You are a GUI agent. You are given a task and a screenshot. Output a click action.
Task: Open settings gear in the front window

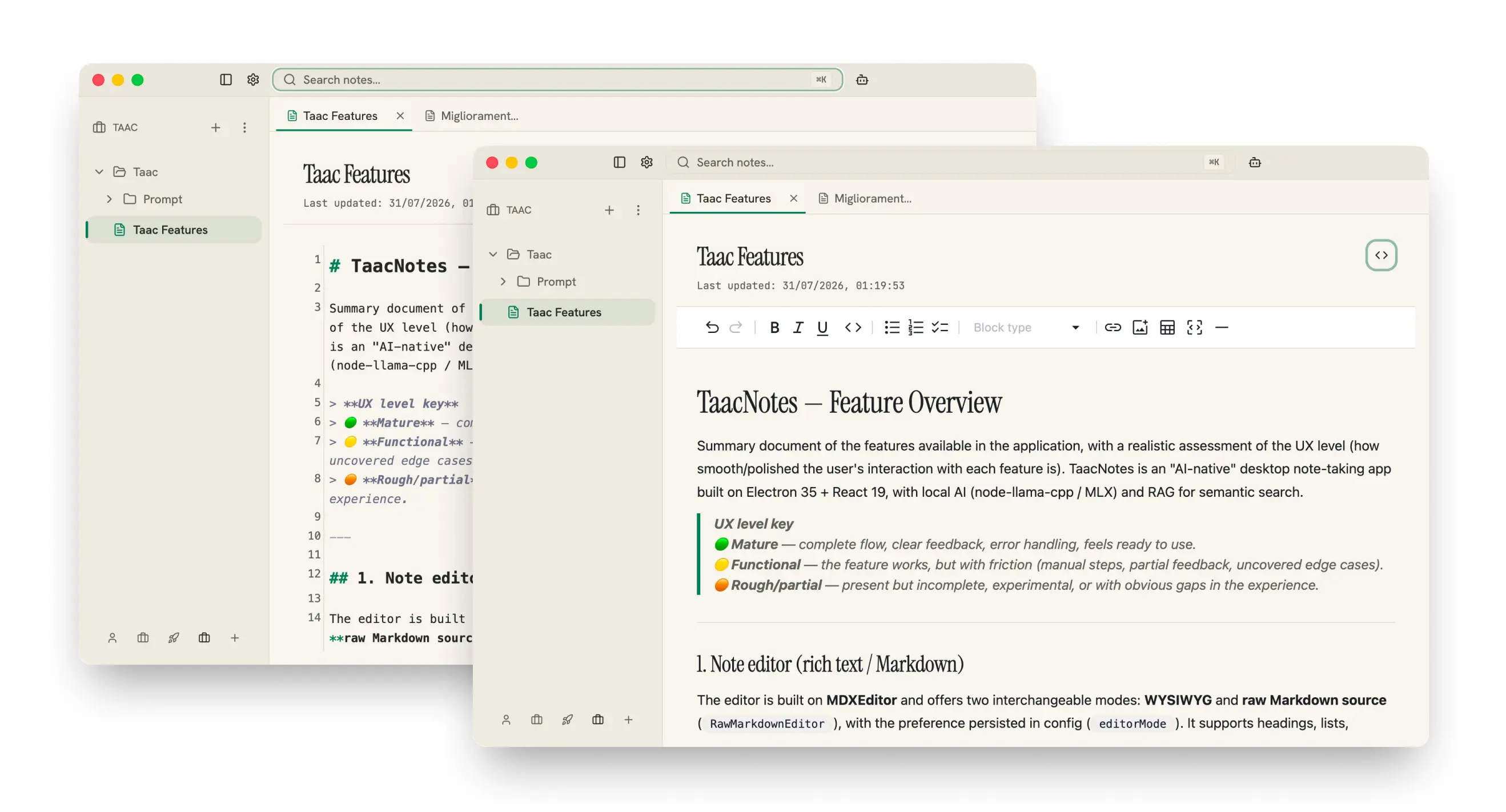coord(646,162)
